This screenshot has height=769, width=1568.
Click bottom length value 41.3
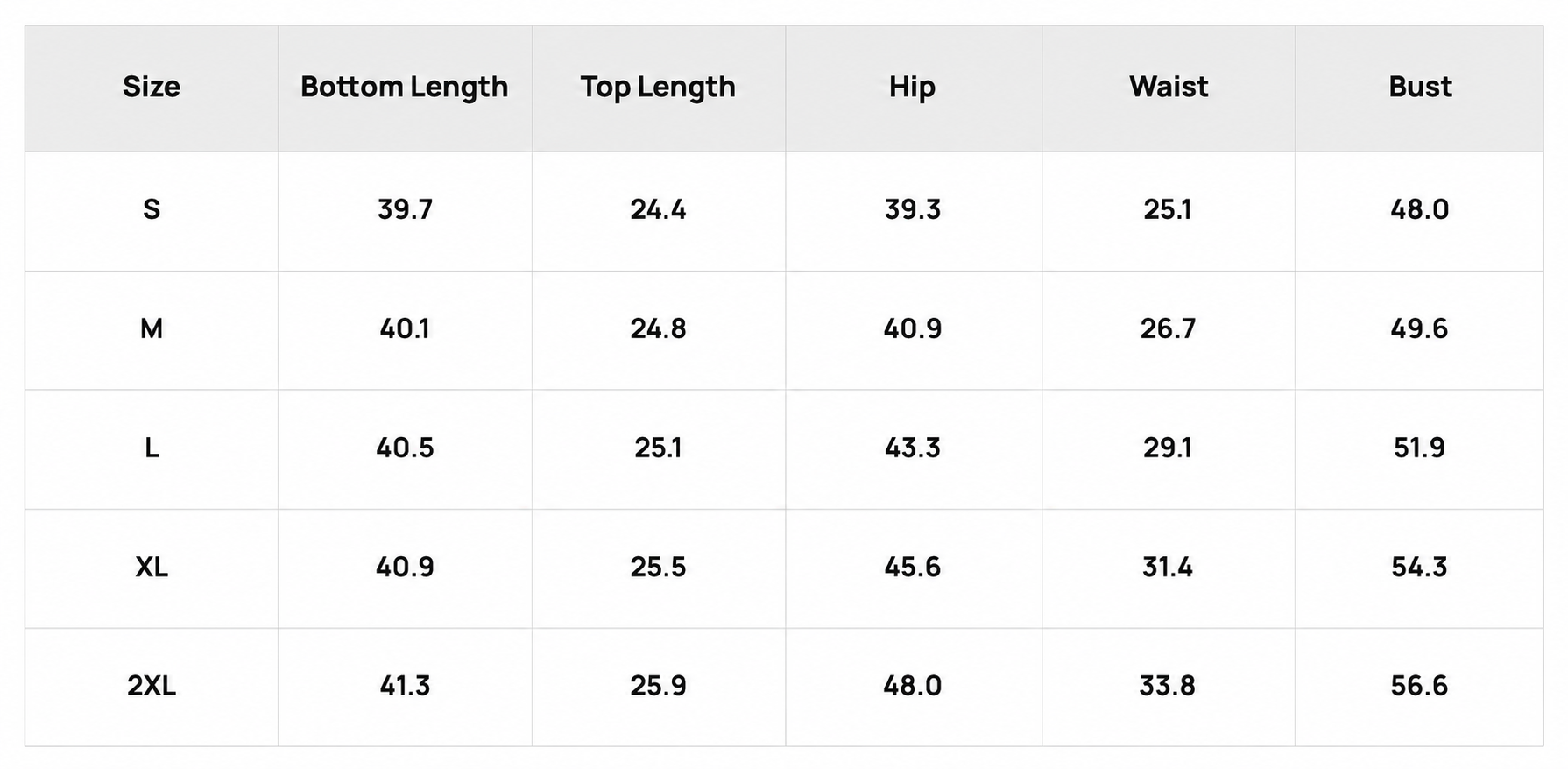coord(405,685)
